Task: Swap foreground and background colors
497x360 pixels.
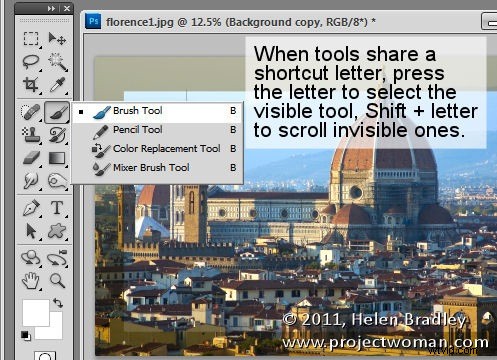Action: [x=58, y=303]
